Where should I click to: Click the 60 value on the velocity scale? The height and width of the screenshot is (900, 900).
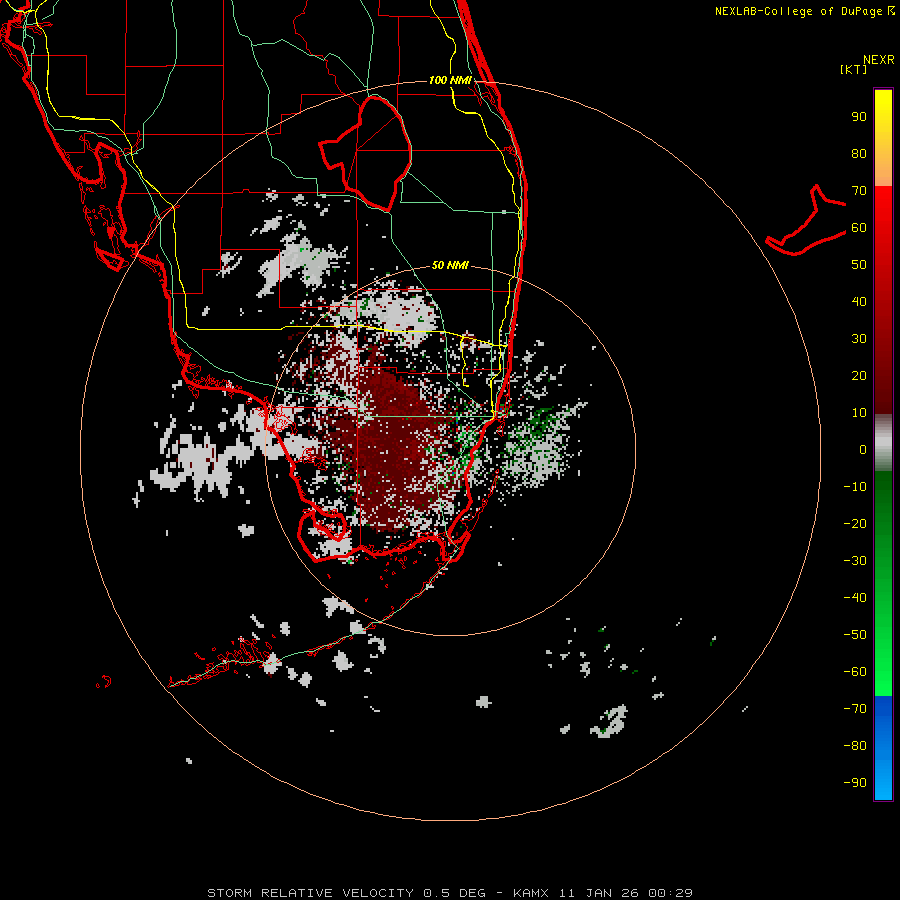(x=859, y=228)
